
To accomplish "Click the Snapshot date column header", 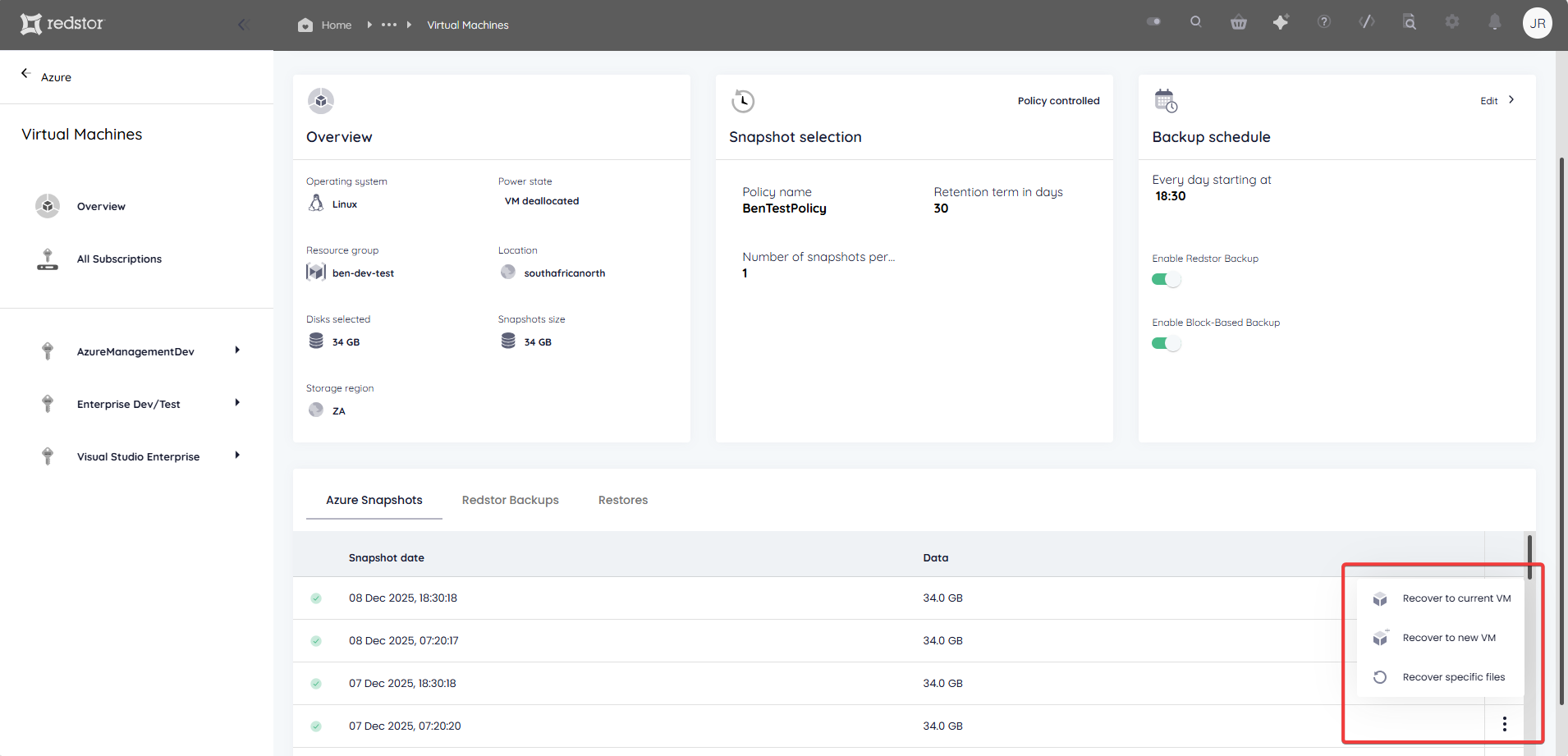I will (387, 558).
